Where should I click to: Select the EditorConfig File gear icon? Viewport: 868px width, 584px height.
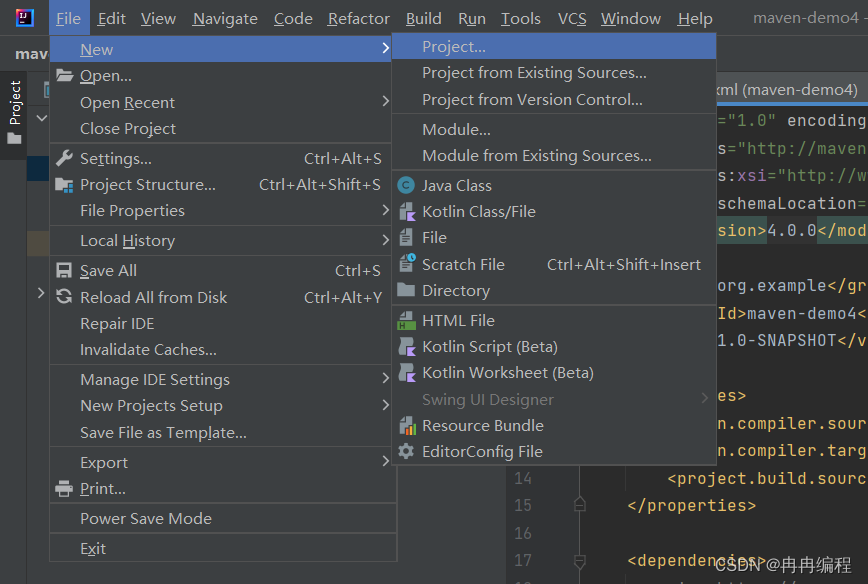coord(406,451)
